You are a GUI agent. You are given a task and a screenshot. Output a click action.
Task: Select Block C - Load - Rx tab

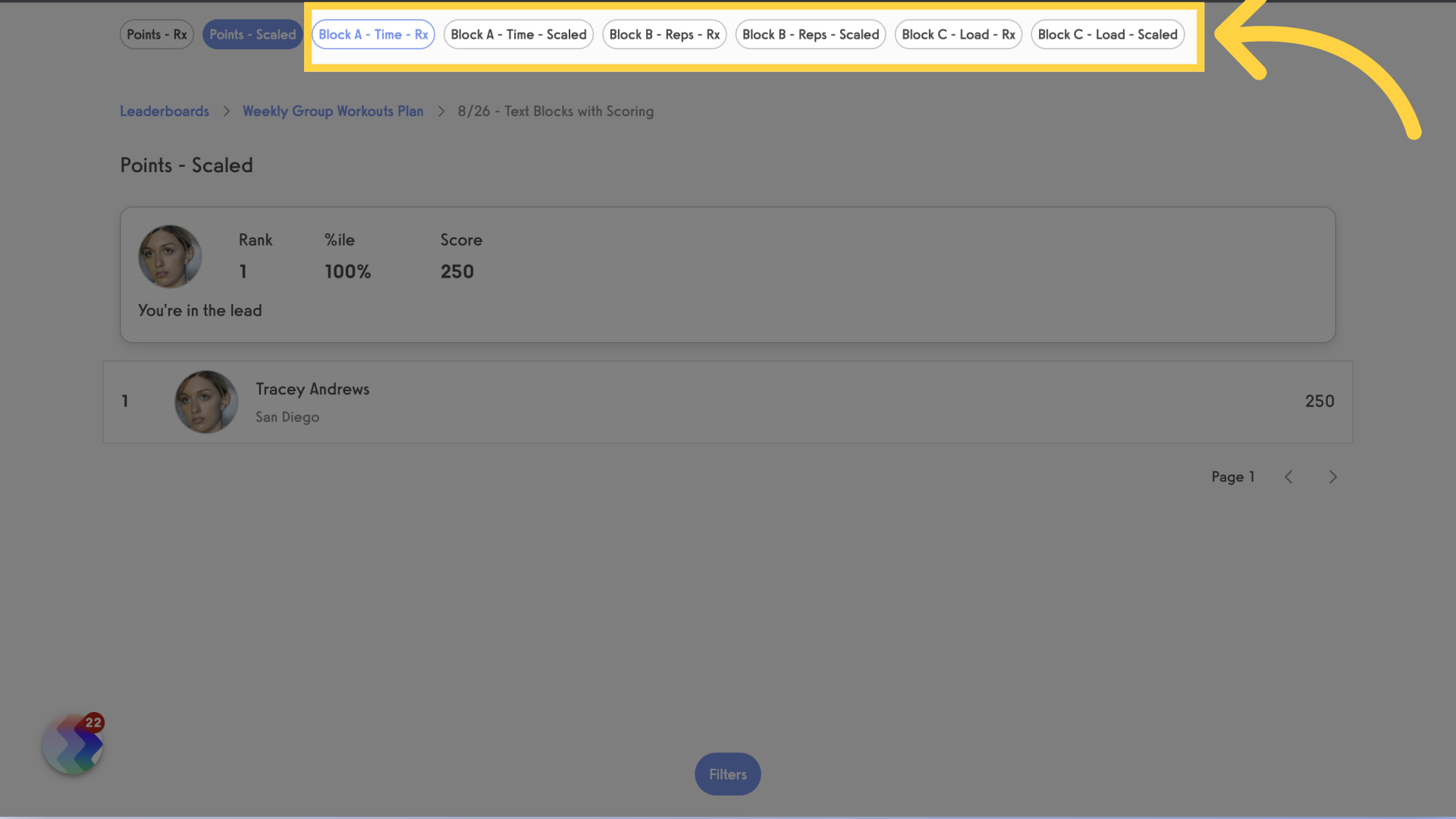click(x=958, y=33)
